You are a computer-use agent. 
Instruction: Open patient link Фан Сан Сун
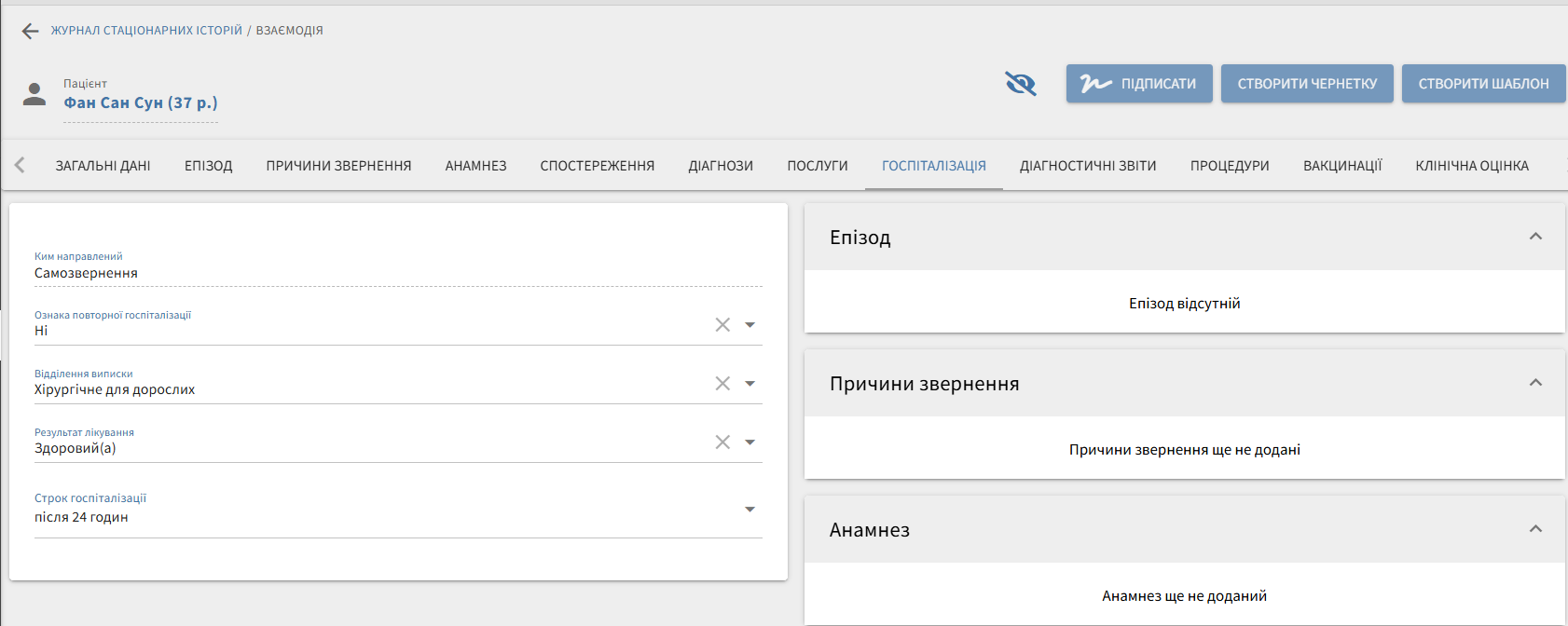(x=141, y=102)
